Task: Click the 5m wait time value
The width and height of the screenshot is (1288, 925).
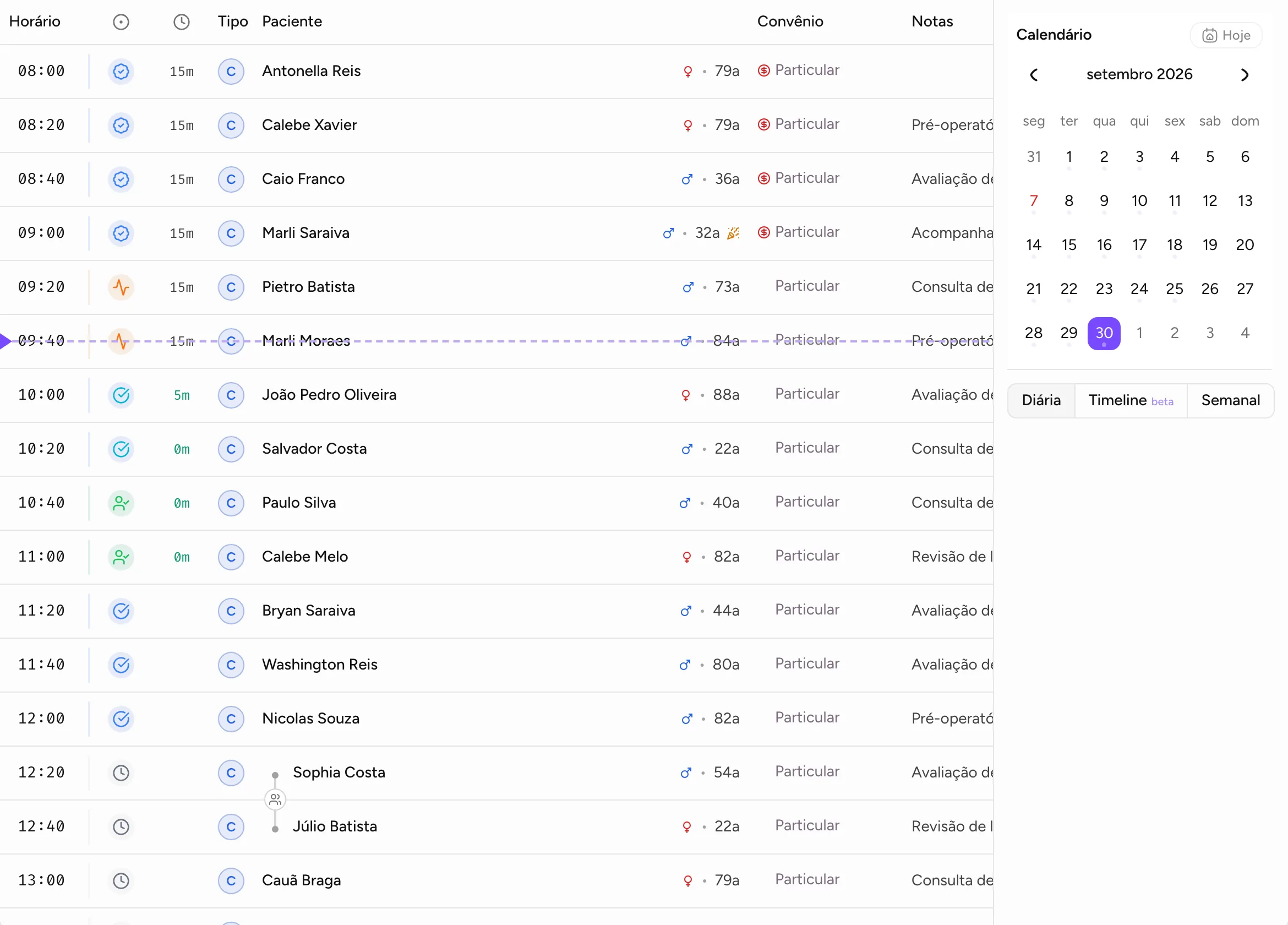Action: 182,395
